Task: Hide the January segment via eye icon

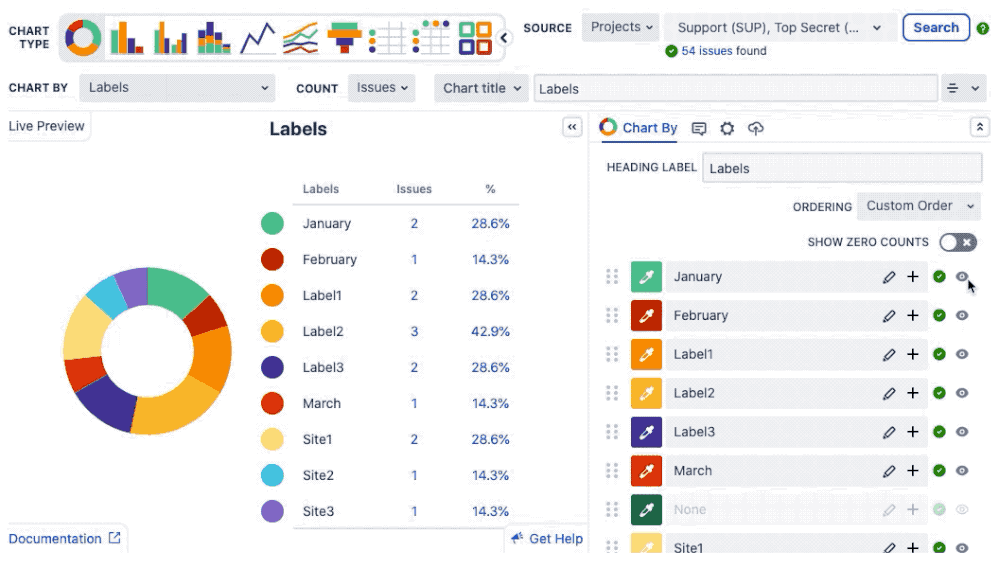Action: point(962,277)
